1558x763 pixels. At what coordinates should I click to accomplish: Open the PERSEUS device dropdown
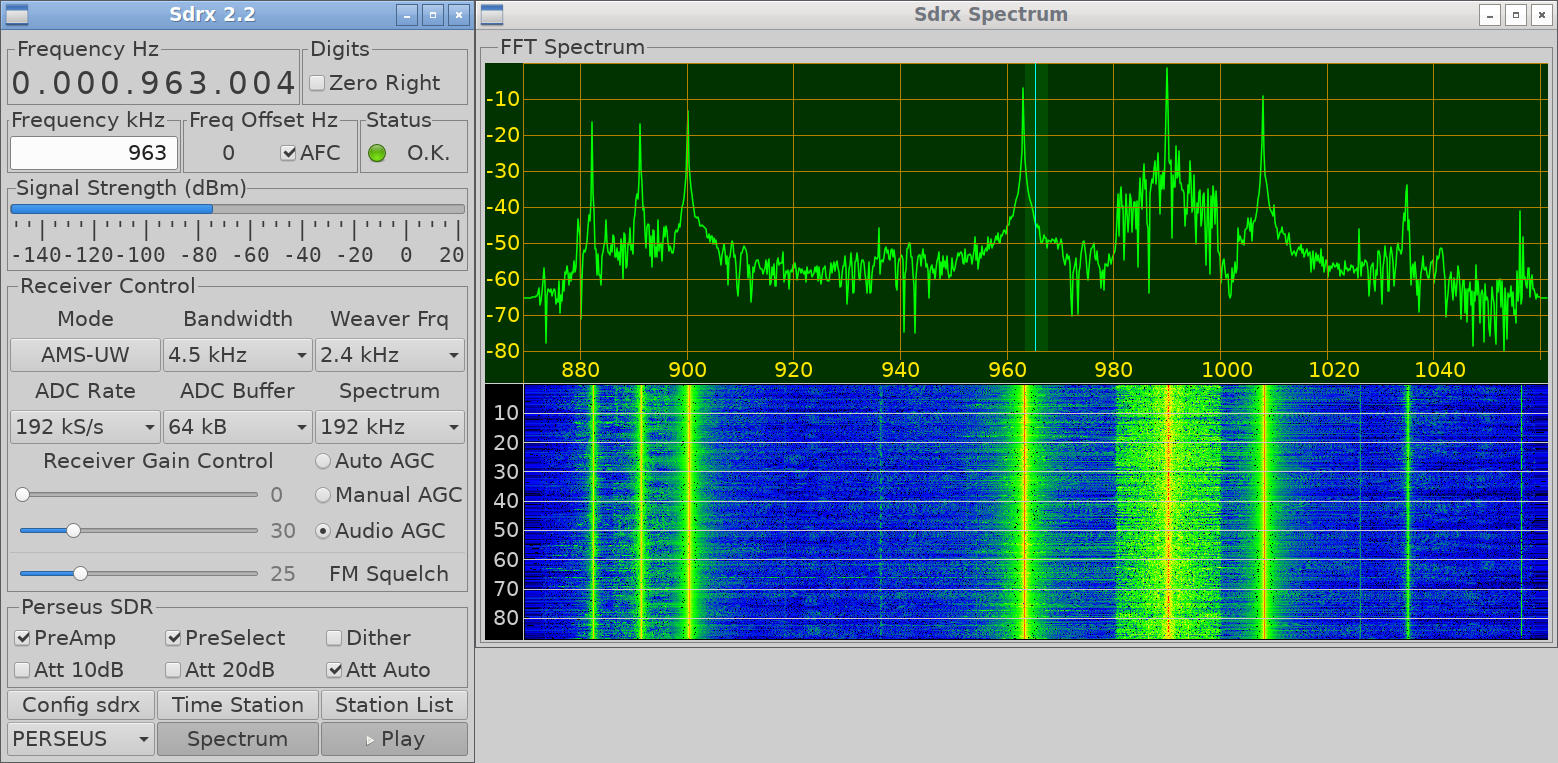81,739
